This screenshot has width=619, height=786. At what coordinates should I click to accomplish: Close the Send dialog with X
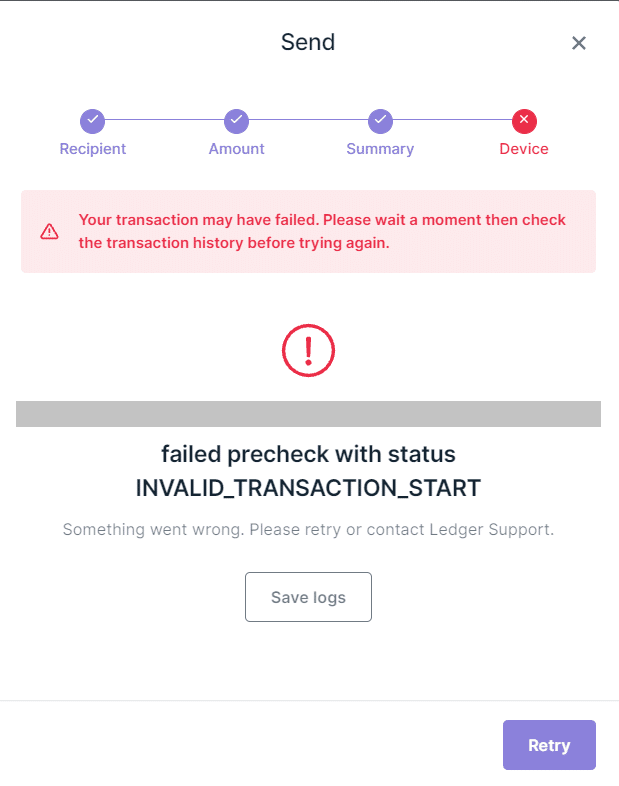pos(578,43)
